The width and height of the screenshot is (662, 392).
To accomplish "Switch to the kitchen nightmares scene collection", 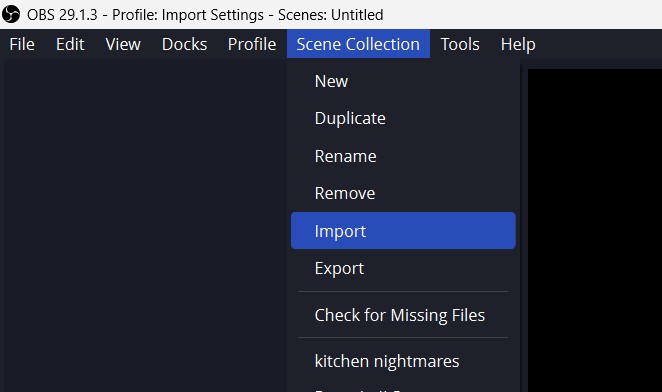I will 403,361.
